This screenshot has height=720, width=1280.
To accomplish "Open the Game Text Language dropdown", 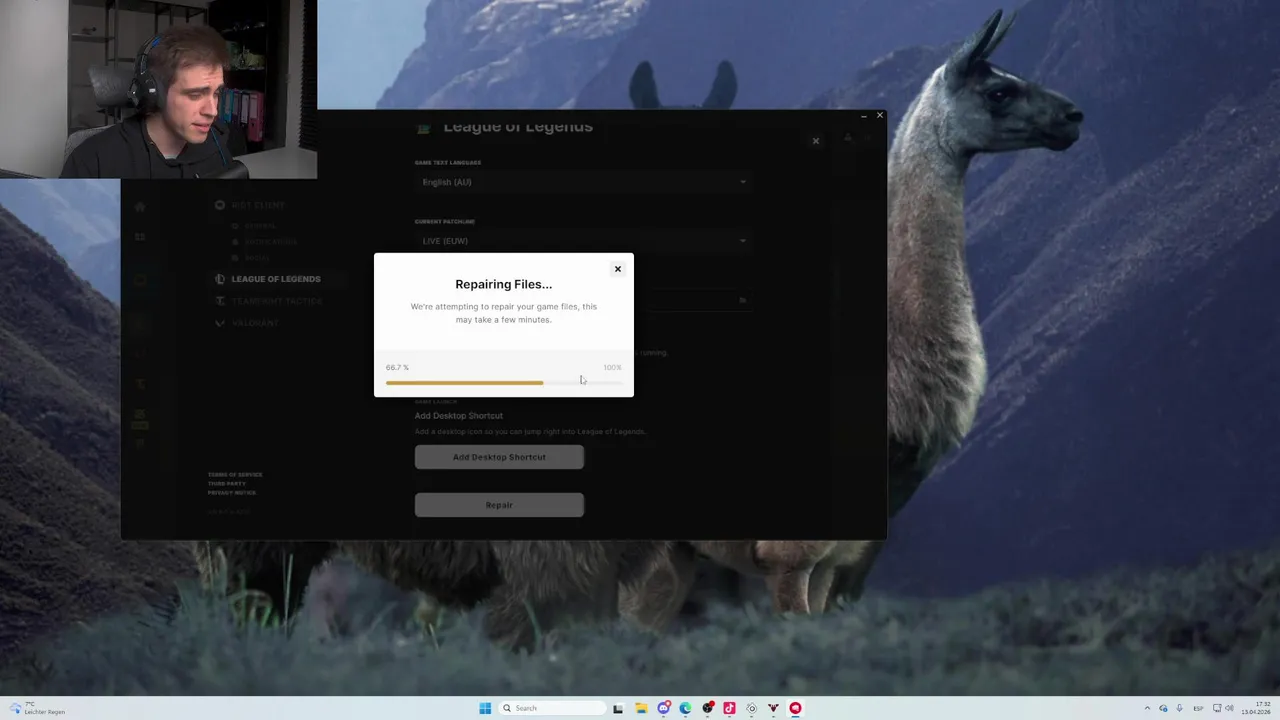I will [583, 182].
